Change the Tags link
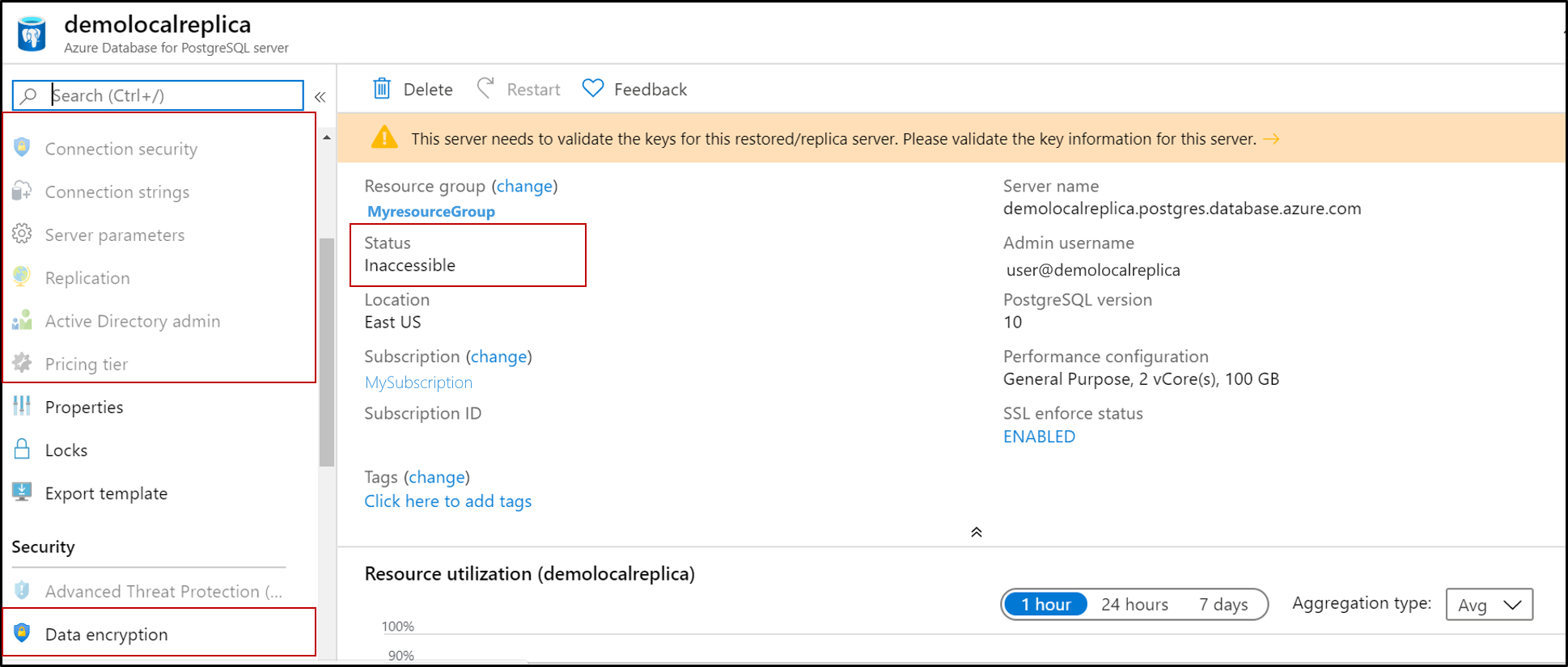Viewport: 1568px width, 667px height. tap(437, 477)
